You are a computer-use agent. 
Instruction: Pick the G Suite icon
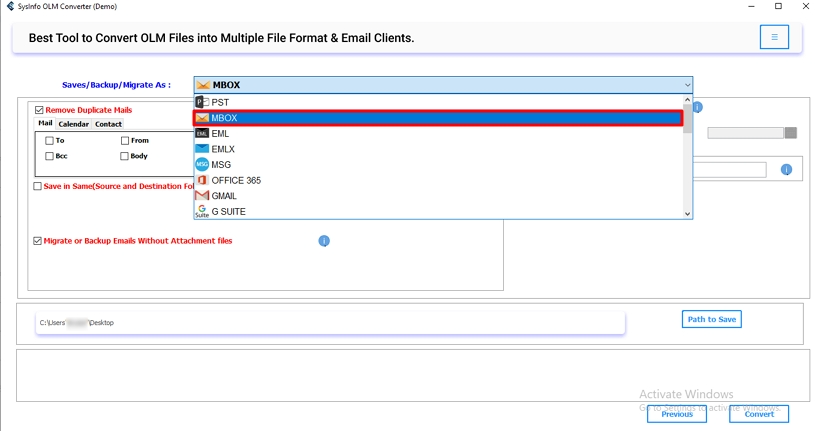[202, 211]
